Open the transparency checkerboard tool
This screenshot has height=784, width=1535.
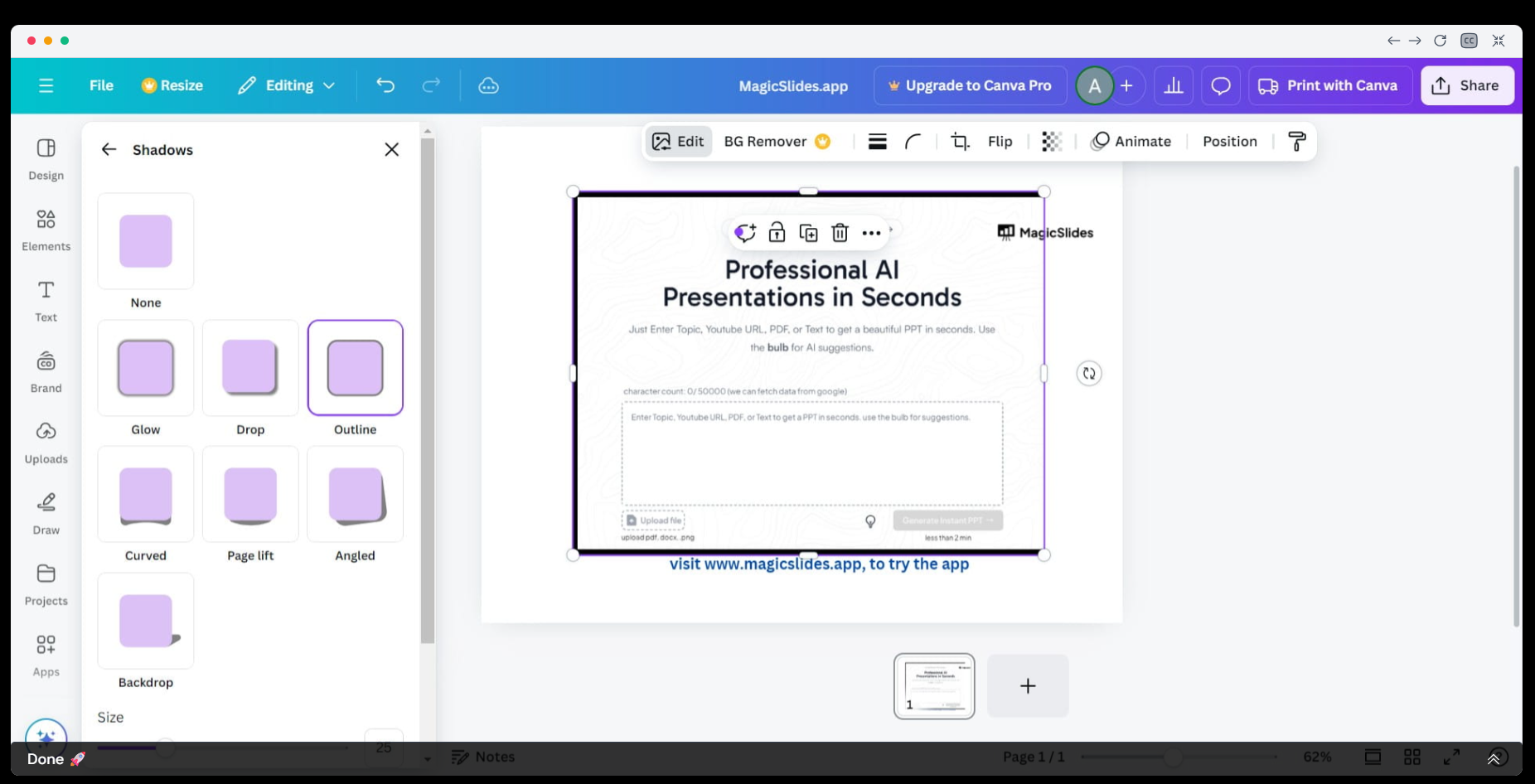click(x=1052, y=142)
